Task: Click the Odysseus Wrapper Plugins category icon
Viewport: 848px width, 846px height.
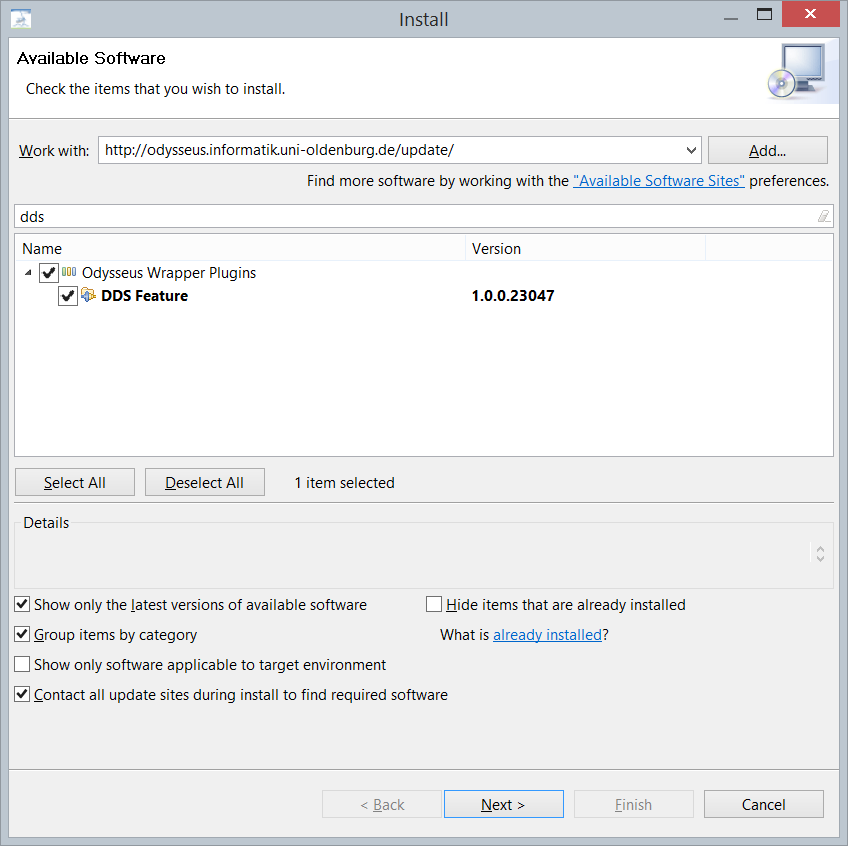Action: (69, 272)
